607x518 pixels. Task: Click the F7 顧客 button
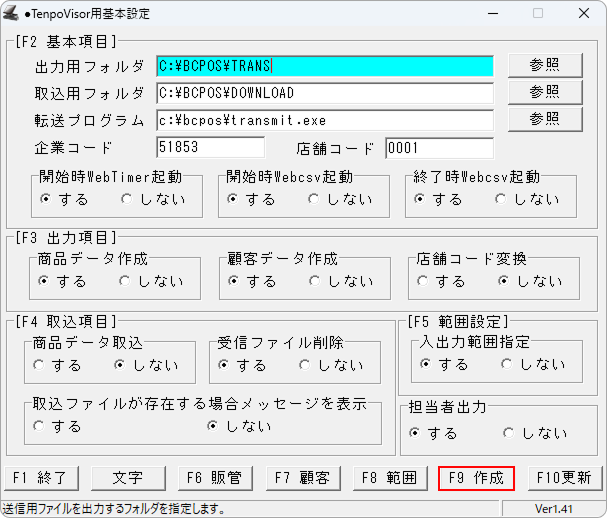pos(303,477)
